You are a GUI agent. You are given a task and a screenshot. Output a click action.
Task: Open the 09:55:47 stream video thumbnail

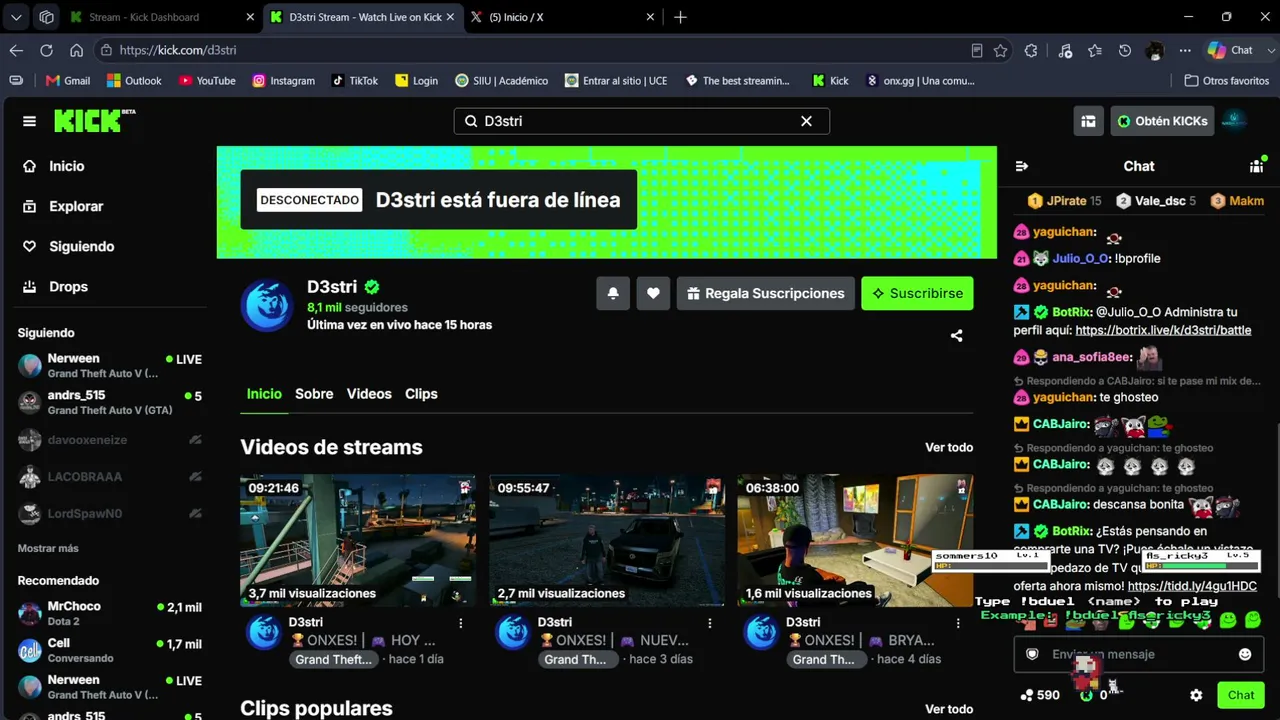point(607,540)
